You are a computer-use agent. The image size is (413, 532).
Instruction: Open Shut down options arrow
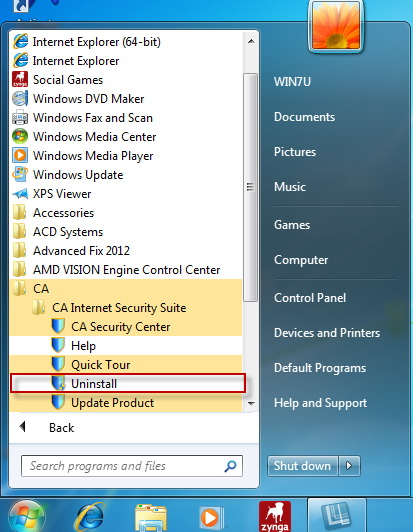pos(349,466)
